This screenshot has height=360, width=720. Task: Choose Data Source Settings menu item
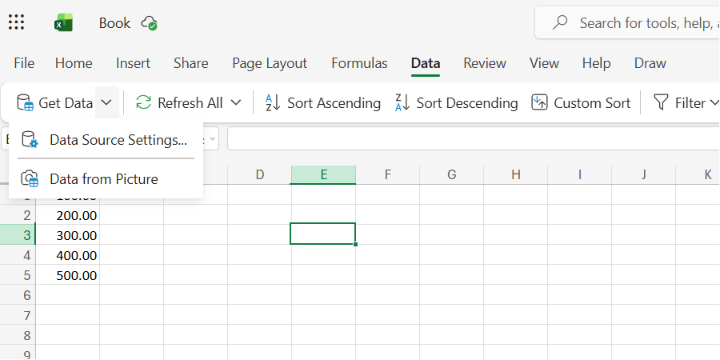pos(106,140)
